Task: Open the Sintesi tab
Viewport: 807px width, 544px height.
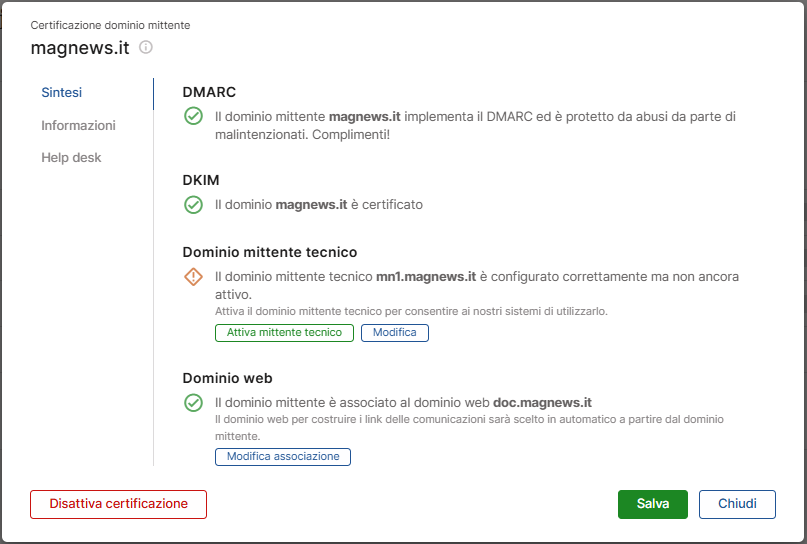Action: (62, 93)
